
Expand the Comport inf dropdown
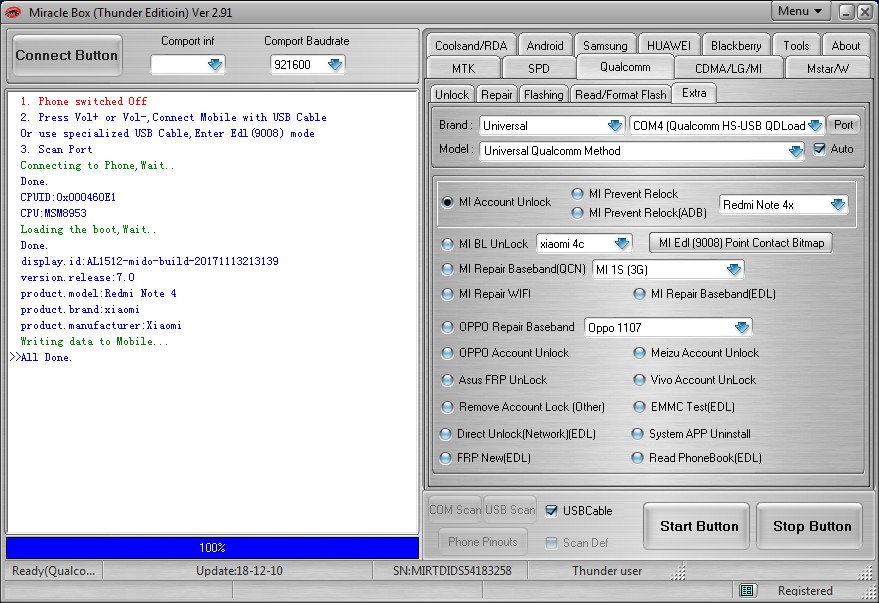215,64
